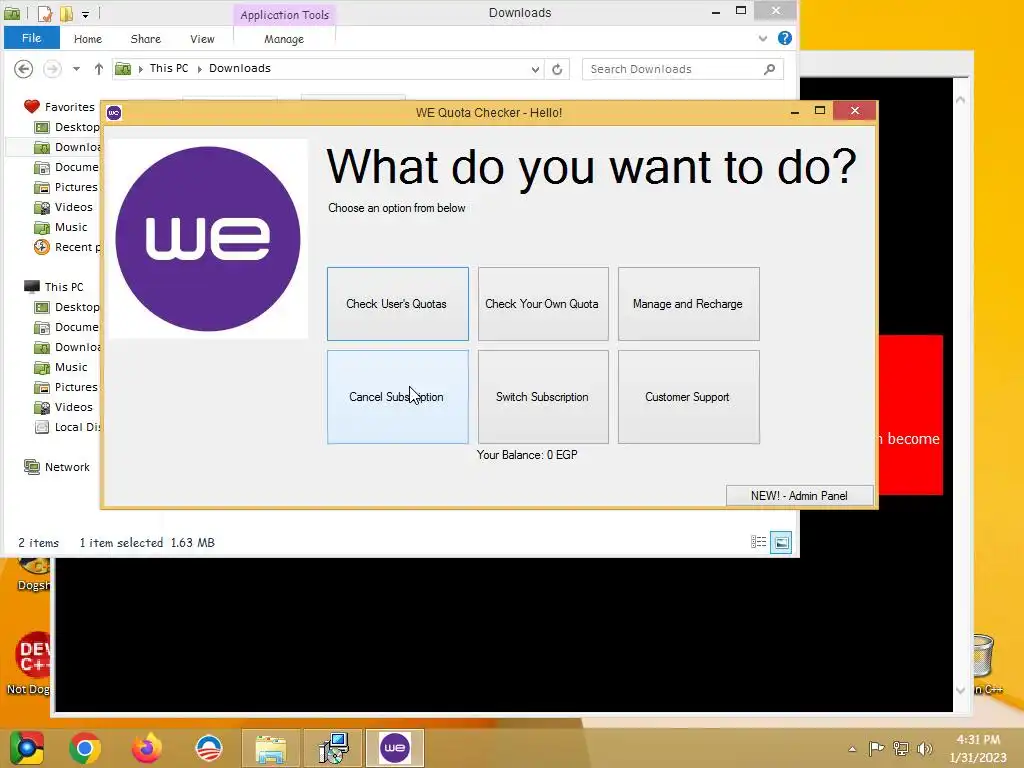
Task: Open Customize Quick Access Toolbar dropdown
Action: pos(86,14)
